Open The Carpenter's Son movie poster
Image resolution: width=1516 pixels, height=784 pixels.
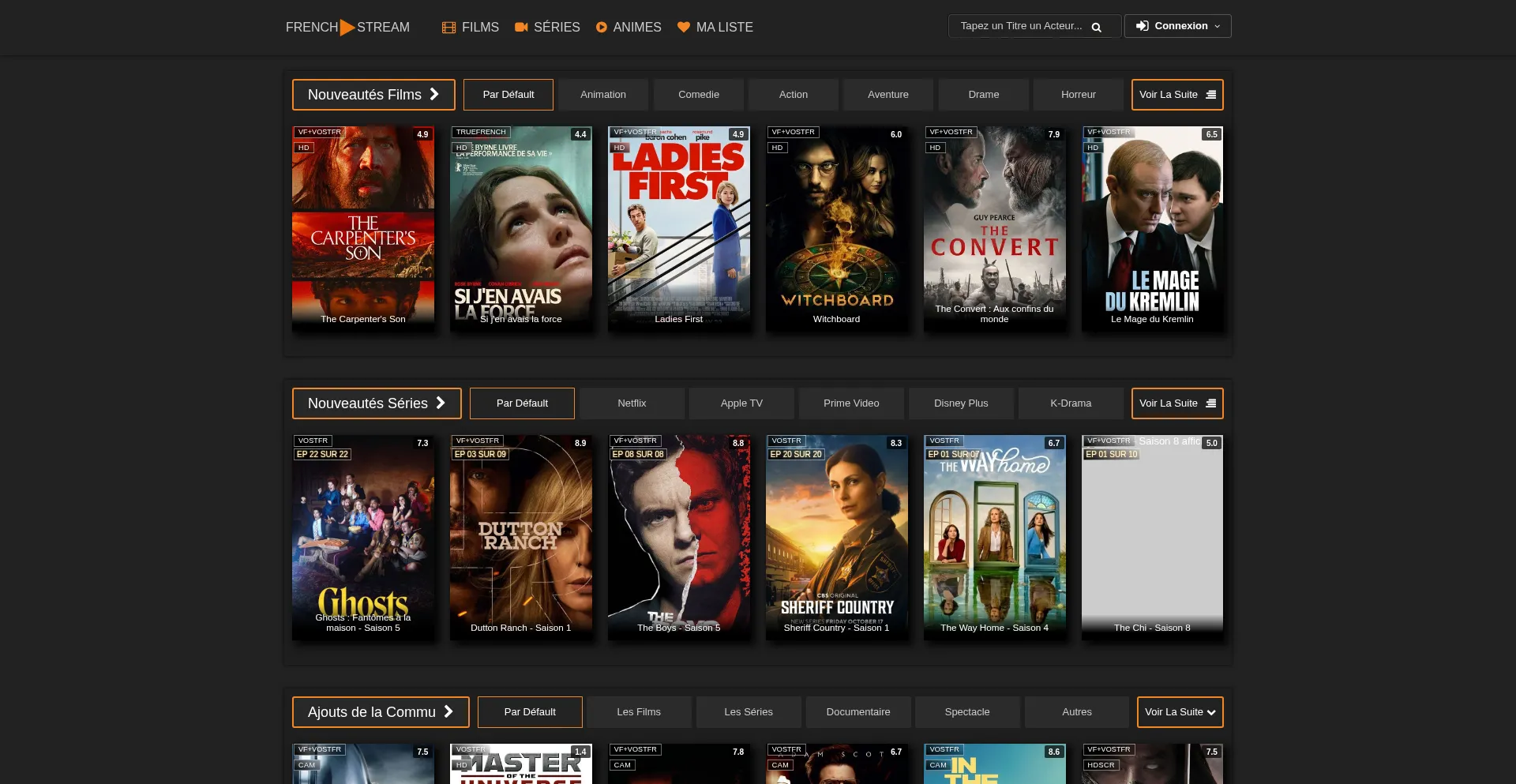[x=363, y=229]
